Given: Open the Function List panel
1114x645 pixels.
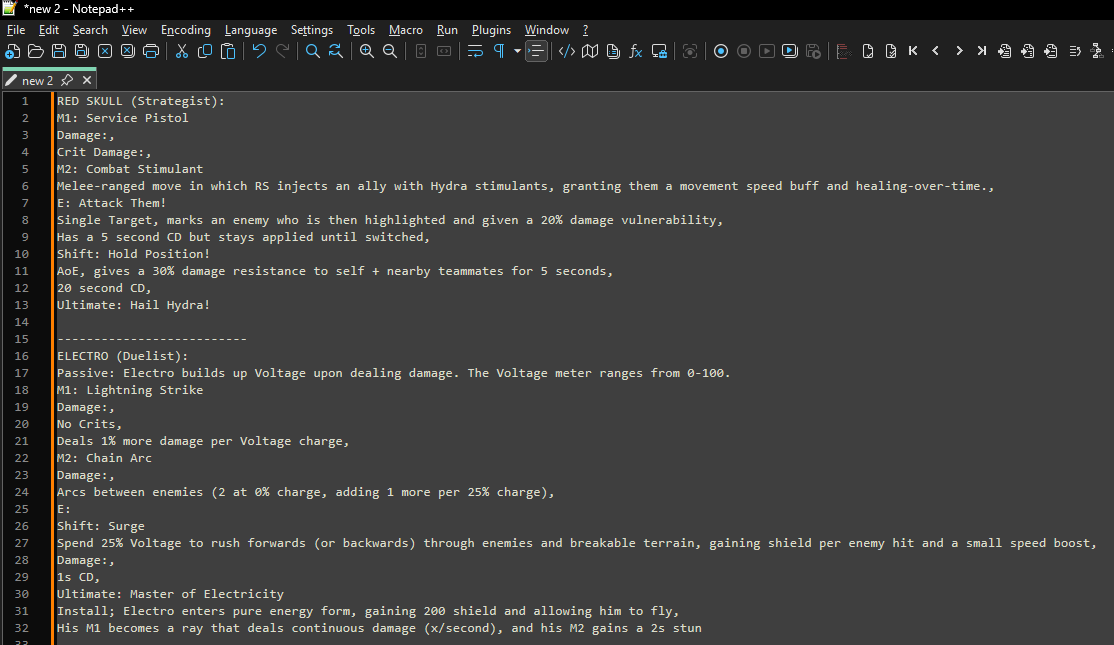Looking at the screenshot, I should point(636,51).
